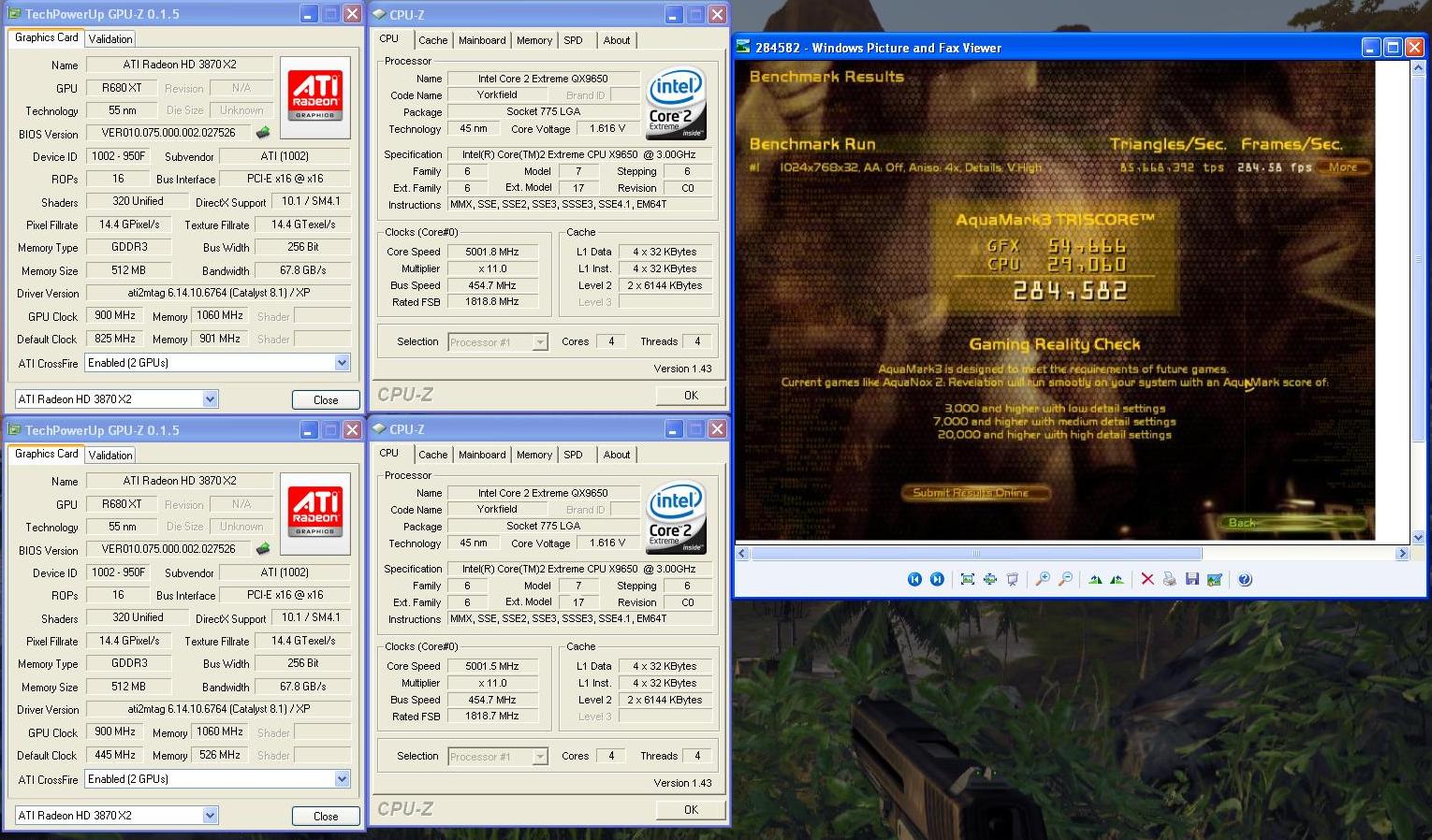1432x840 pixels.
Task: Rotate image clockwise in Picture Viewer
Action: [x=1095, y=579]
